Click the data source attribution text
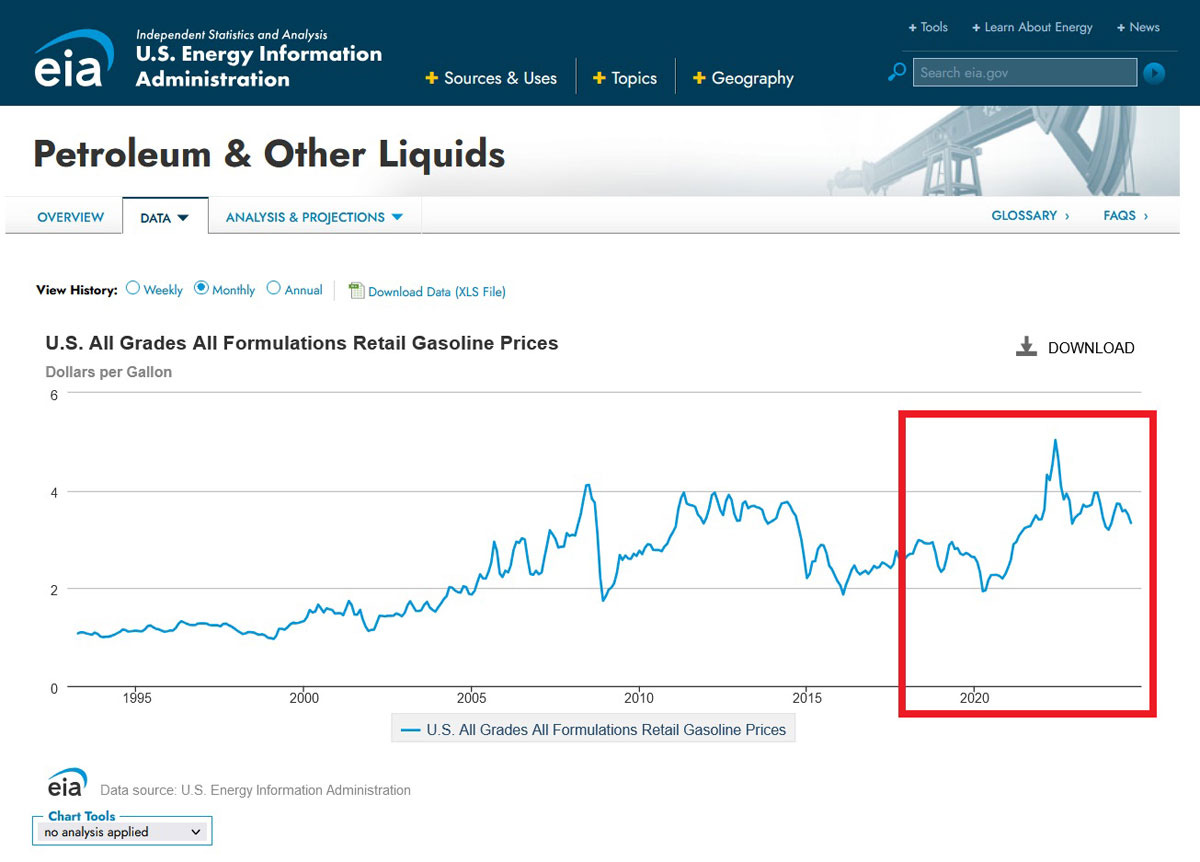1200x862 pixels. [255, 790]
